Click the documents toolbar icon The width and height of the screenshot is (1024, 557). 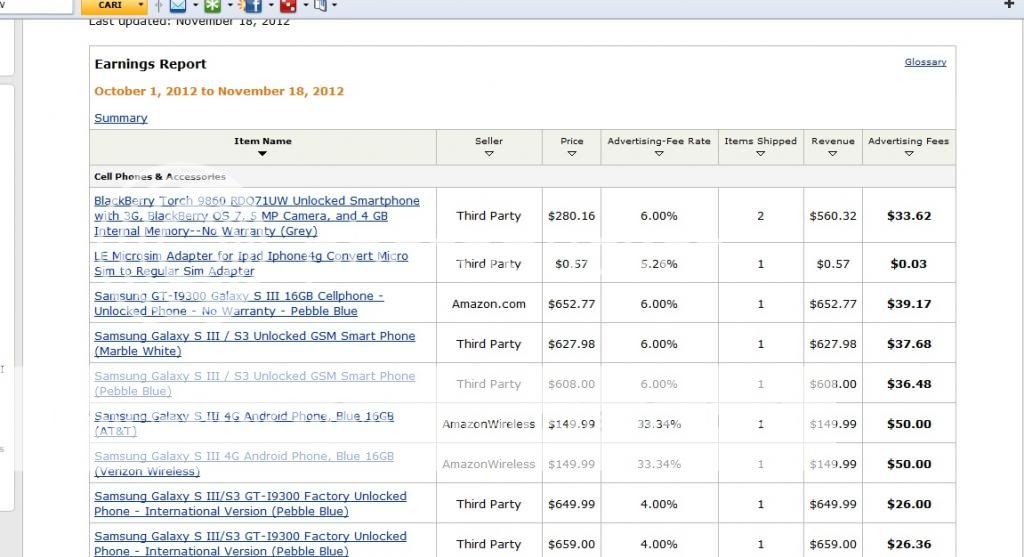320,6
